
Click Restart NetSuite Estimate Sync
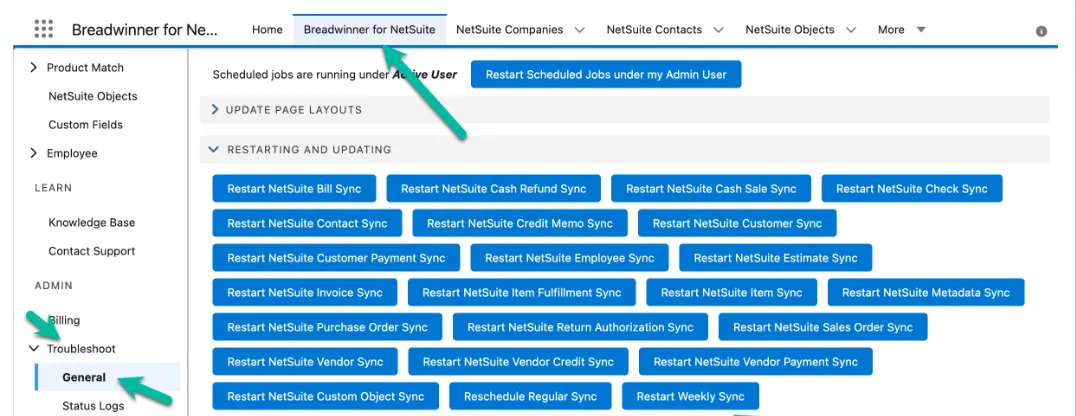(775, 258)
